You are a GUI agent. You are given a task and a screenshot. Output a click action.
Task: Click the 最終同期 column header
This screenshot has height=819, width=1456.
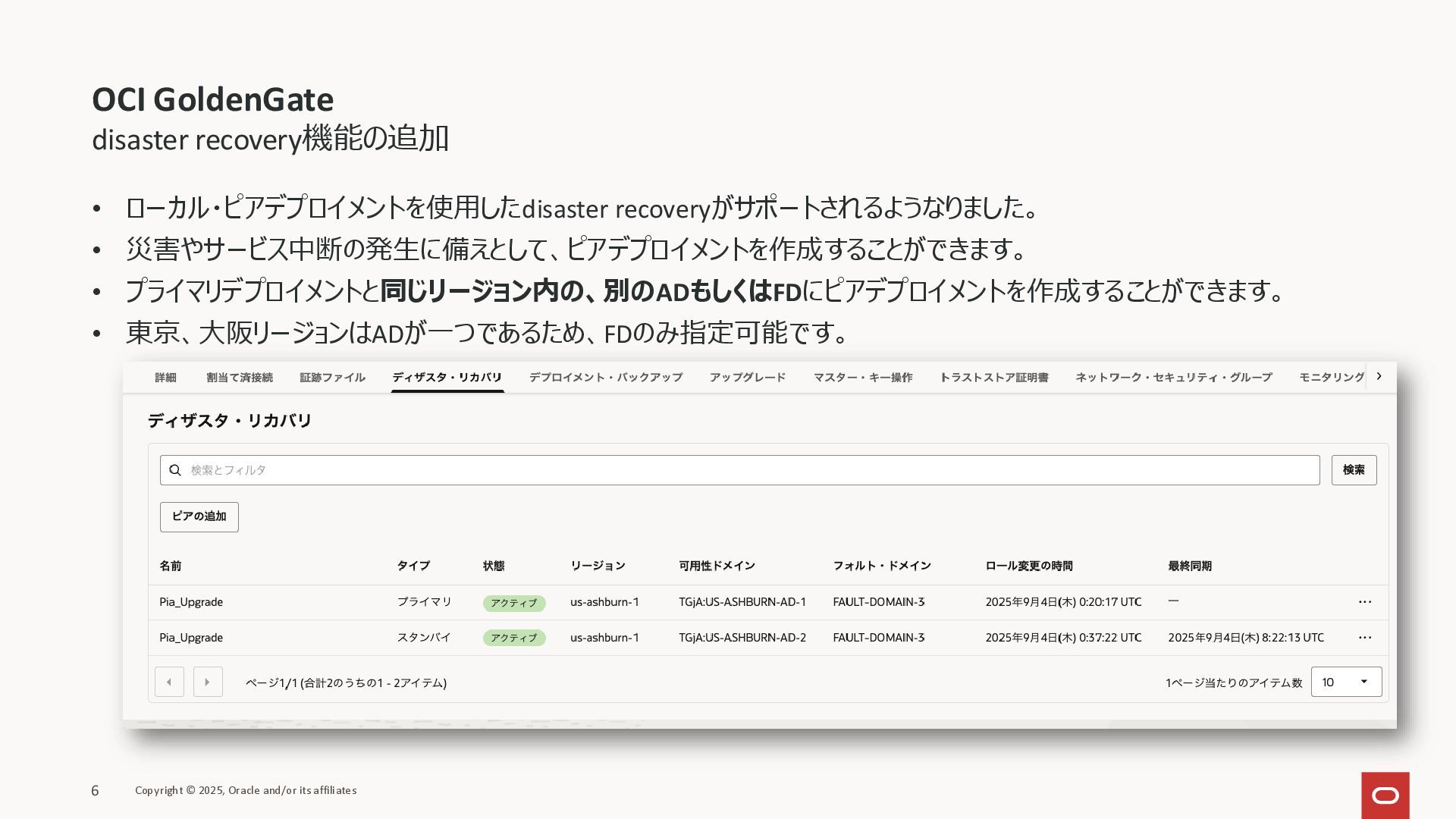(x=1190, y=566)
